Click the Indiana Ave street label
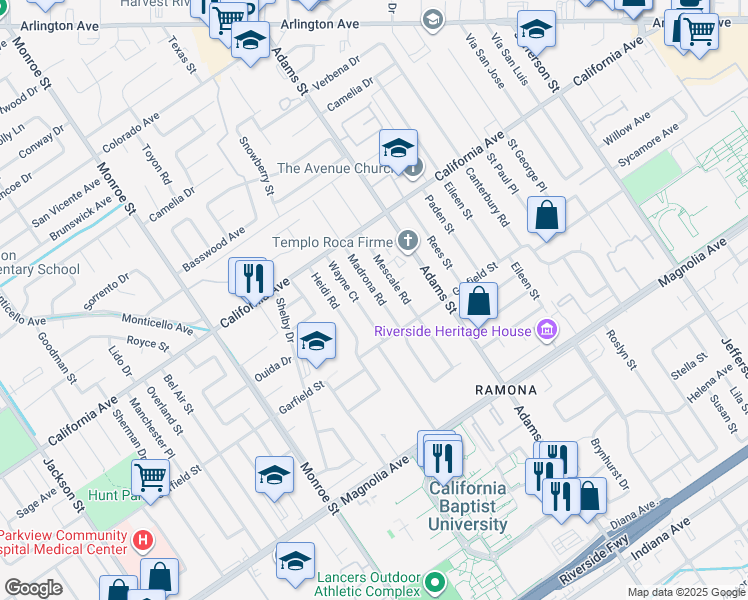This screenshot has height=600, width=748. coord(660,539)
